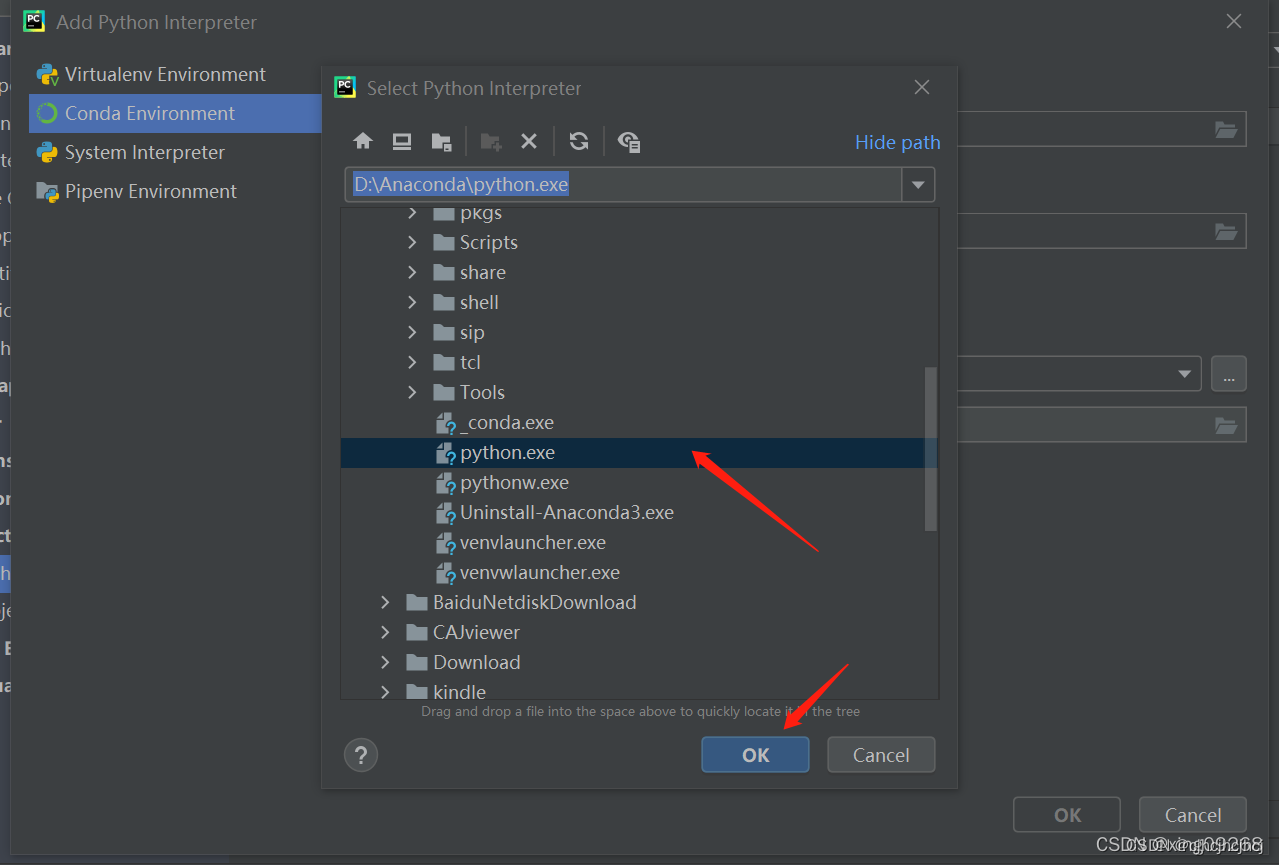Select python.exe in the file tree
Viewport: 1279px width, 865px height.
pyautogui.click(x=639, y=453)
